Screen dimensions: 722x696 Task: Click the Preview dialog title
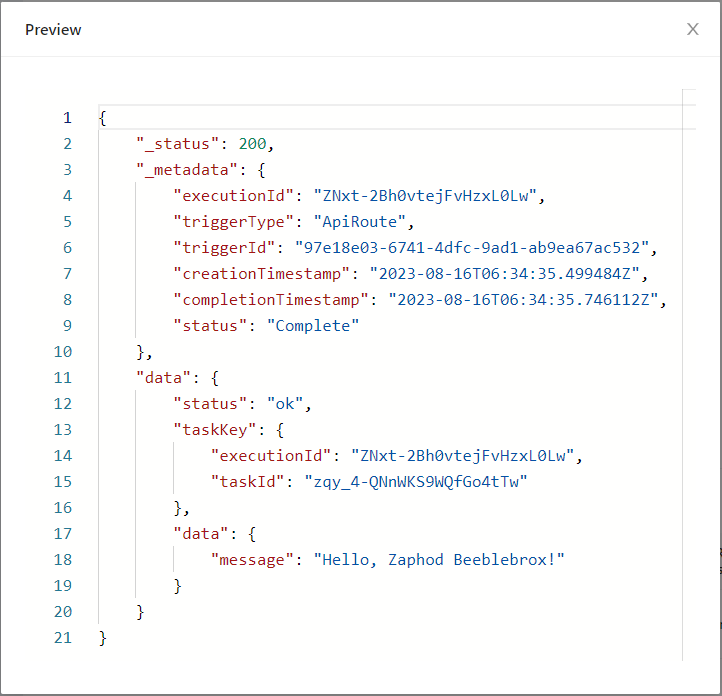tap(53, 30)
